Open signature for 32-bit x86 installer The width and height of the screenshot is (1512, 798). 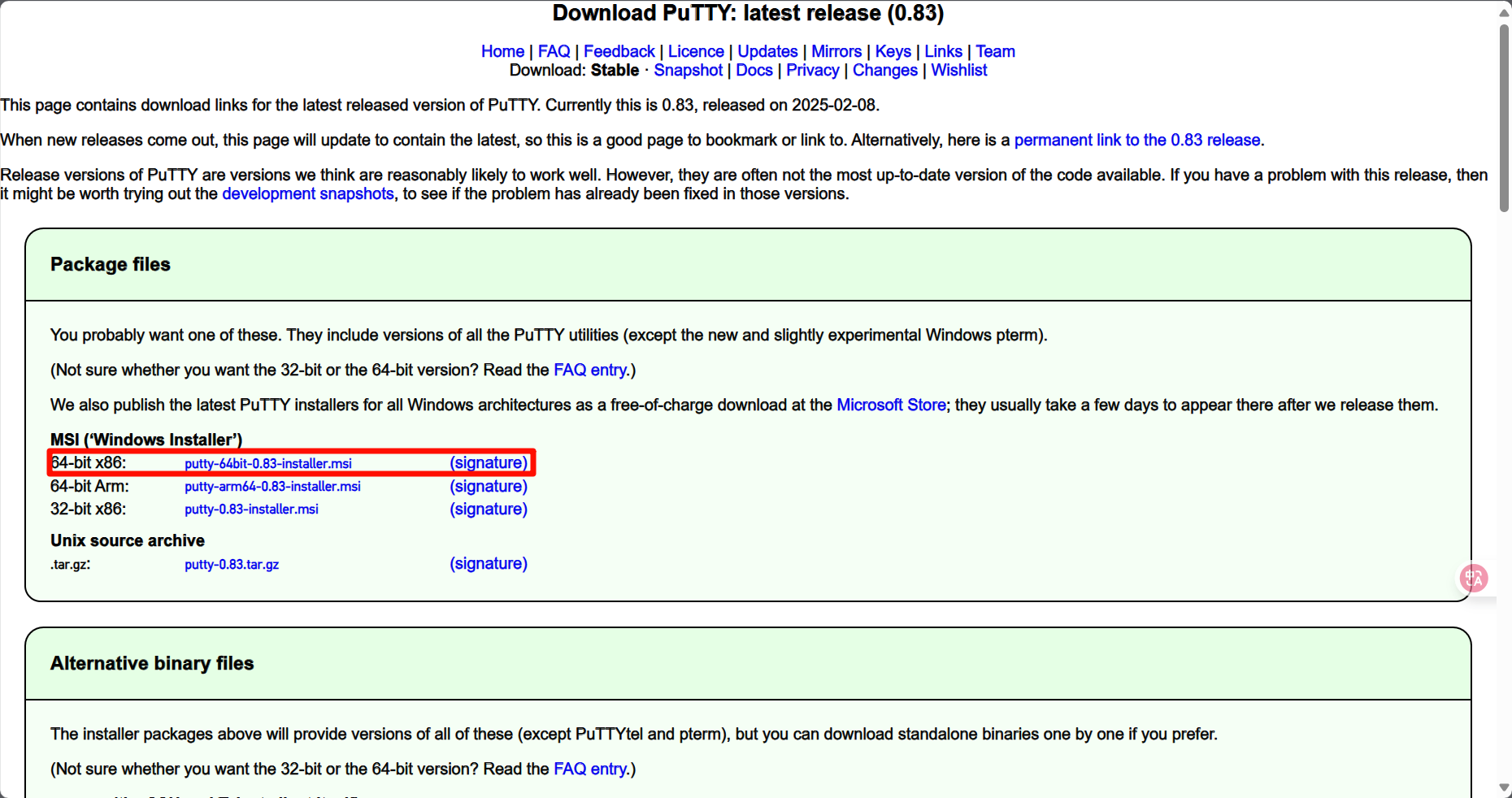(x=489, y=509)
